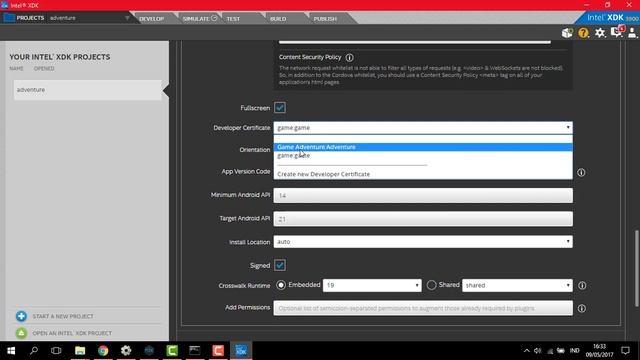Viewport: 640px width, 360px height.
Task: Open the Shared Crosswalk dropdown
Action: point(517,285)
